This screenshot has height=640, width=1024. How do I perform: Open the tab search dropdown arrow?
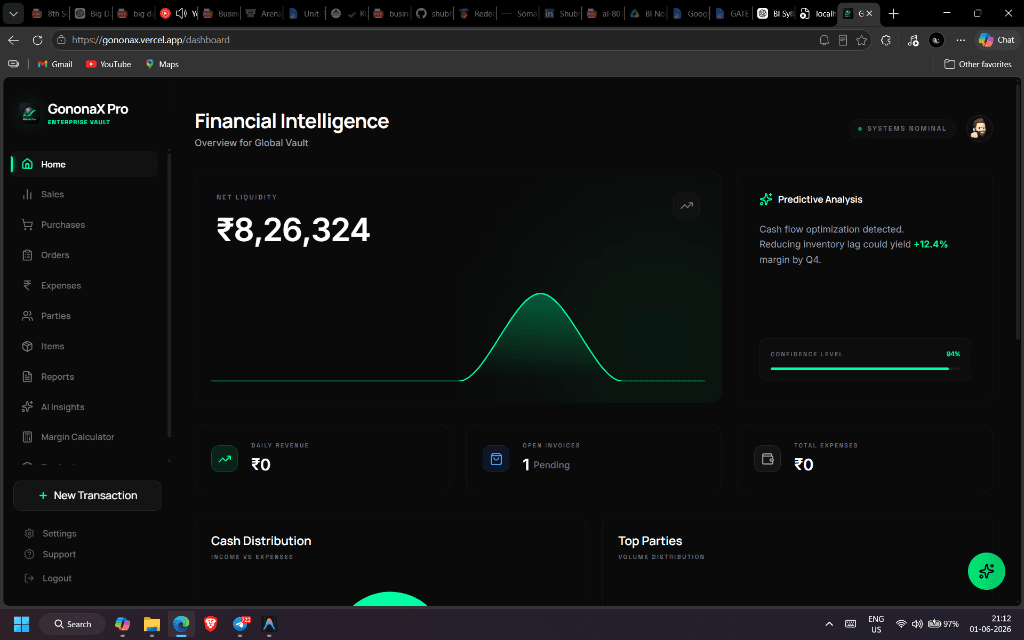[x=13, y=13]
